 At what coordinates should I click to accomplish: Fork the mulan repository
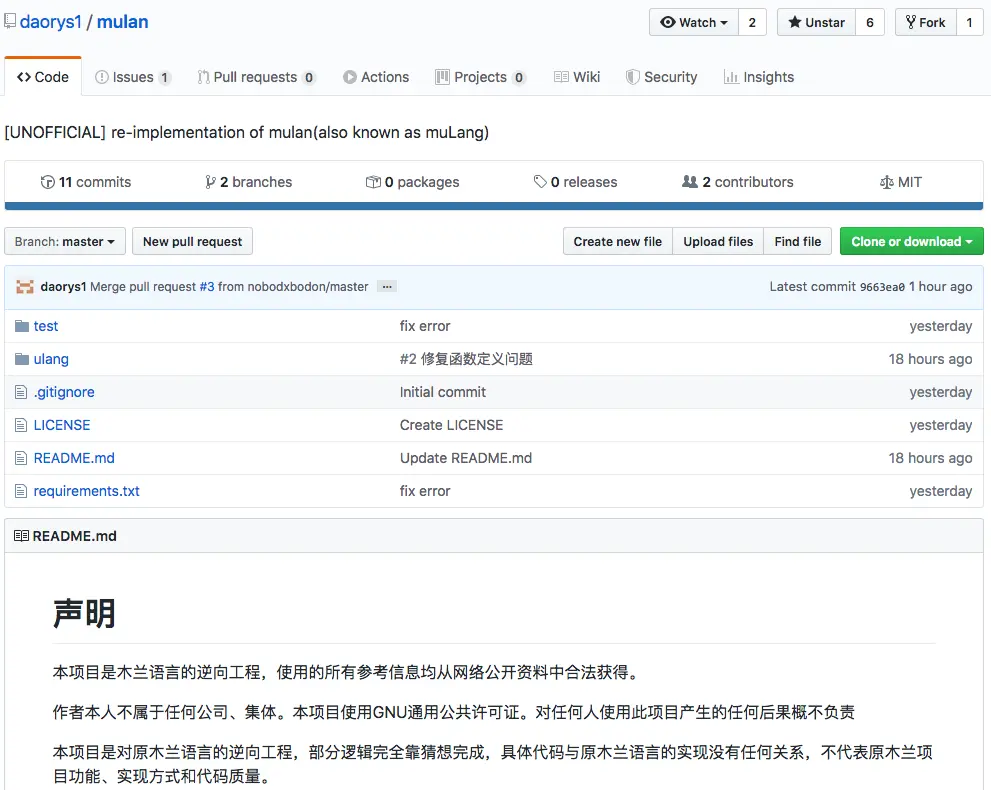click(x=925, y=23)
